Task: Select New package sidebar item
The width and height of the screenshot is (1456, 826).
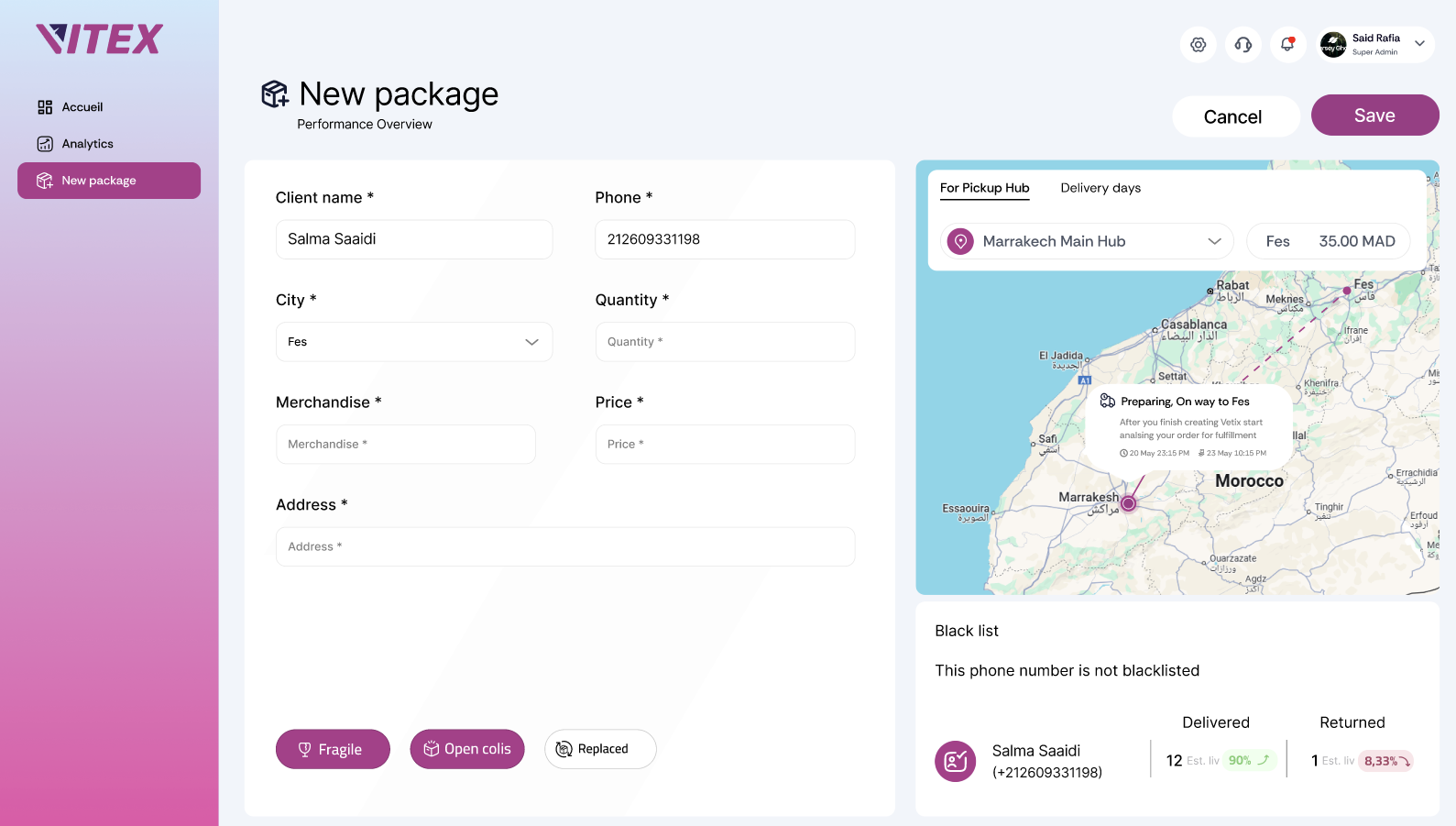Action: tap(109, 181)
